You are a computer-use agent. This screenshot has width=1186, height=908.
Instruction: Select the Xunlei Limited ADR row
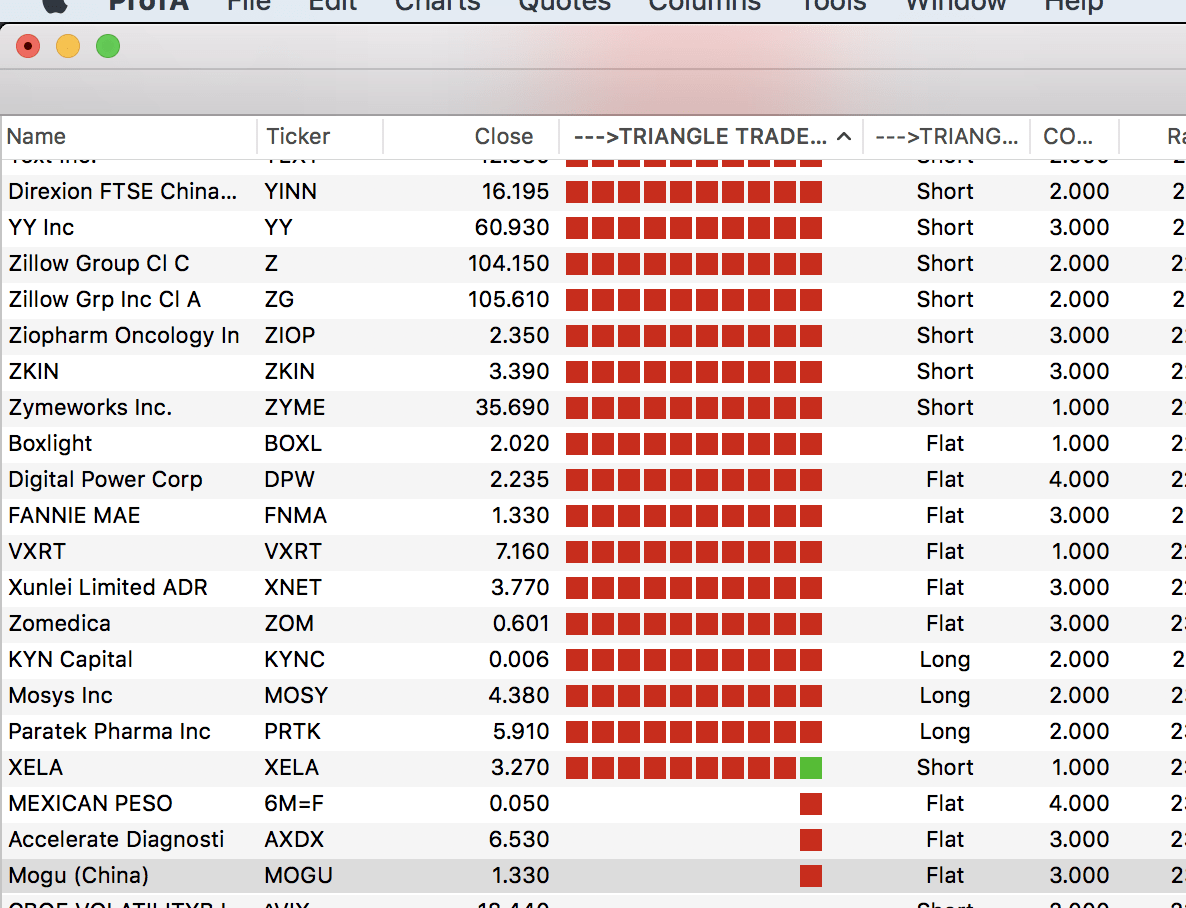[593, 587]
